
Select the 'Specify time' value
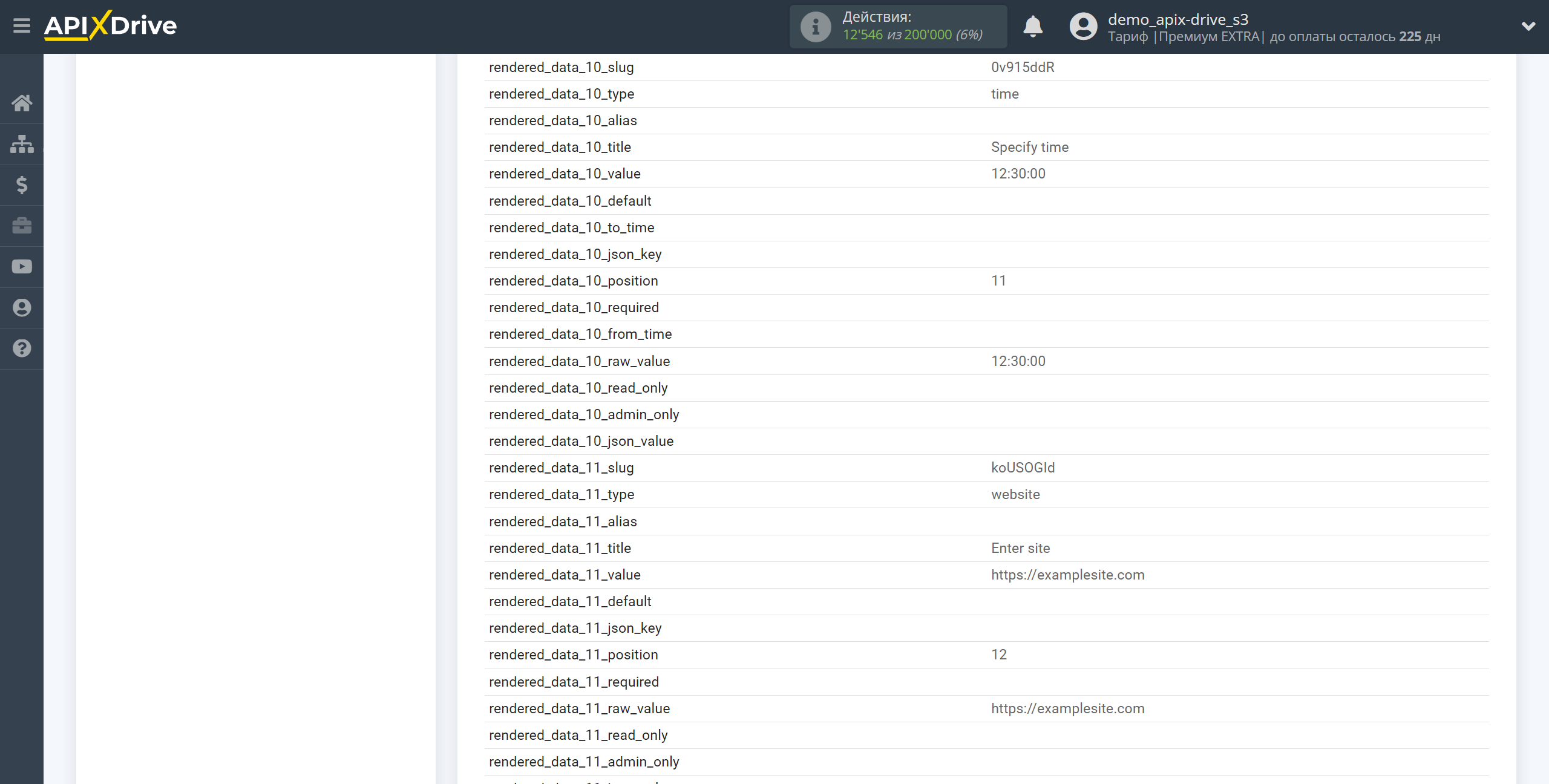1030,147
